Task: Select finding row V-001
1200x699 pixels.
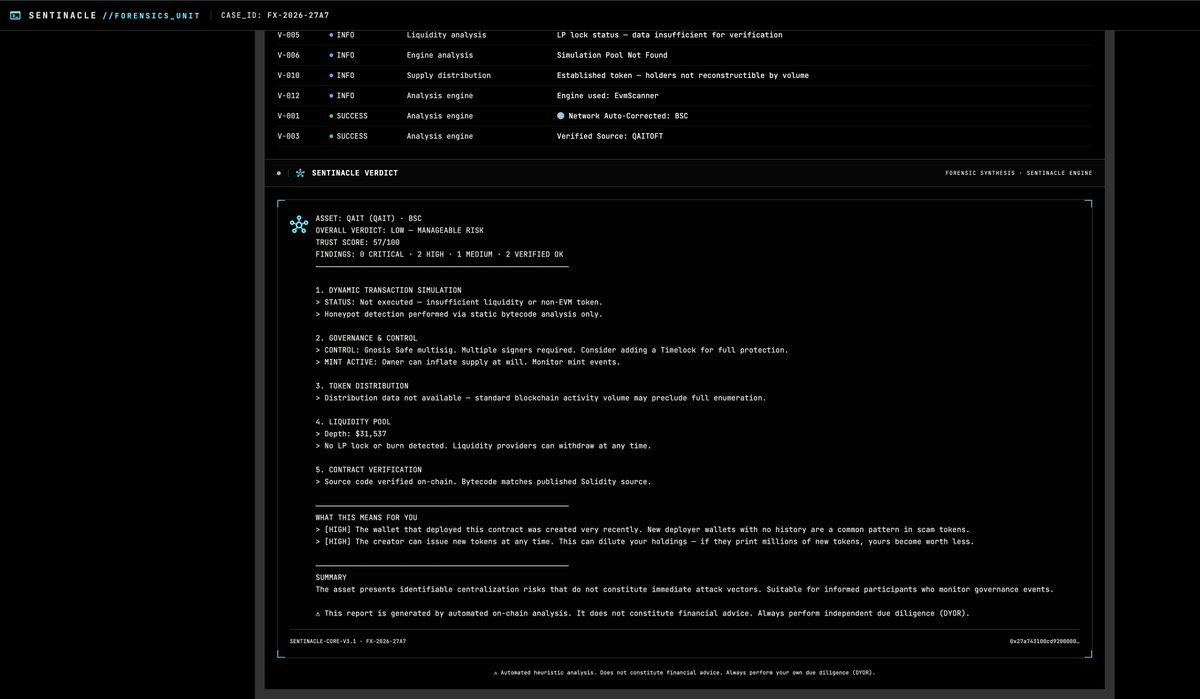Action: [684, 116]
